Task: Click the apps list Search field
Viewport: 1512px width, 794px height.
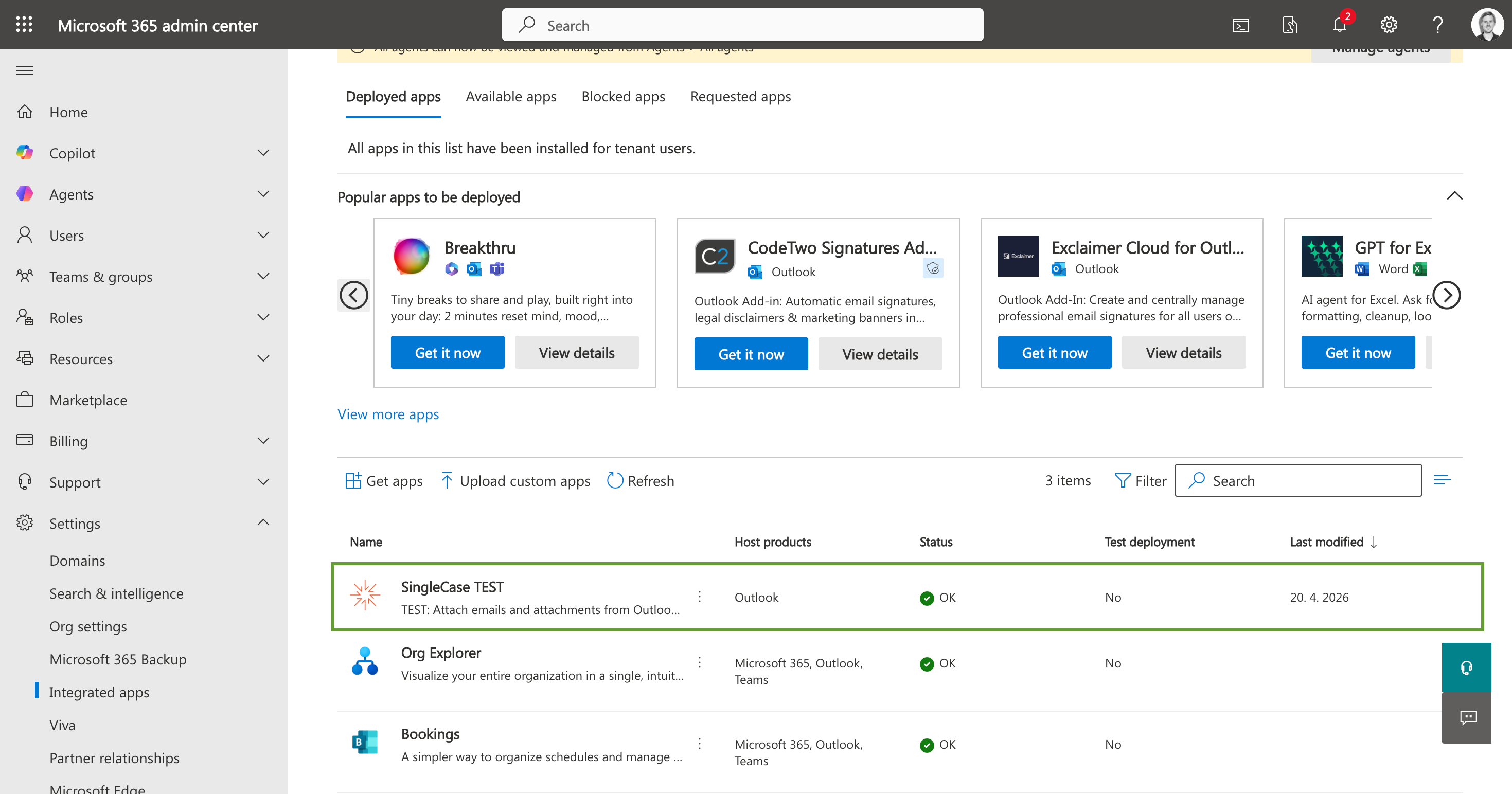Action: [1298, 481]
